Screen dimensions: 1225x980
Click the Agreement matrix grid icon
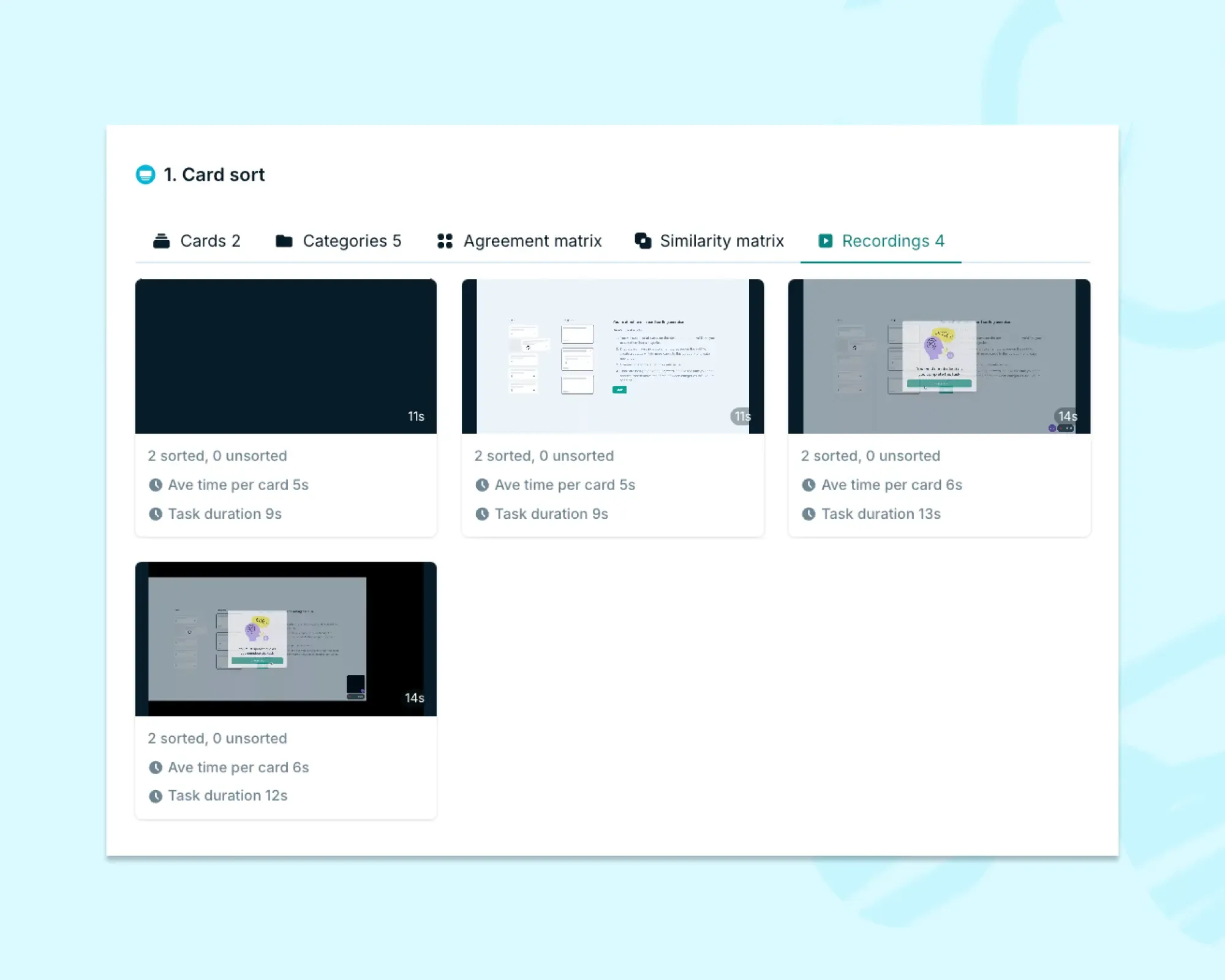coord(445,241)
